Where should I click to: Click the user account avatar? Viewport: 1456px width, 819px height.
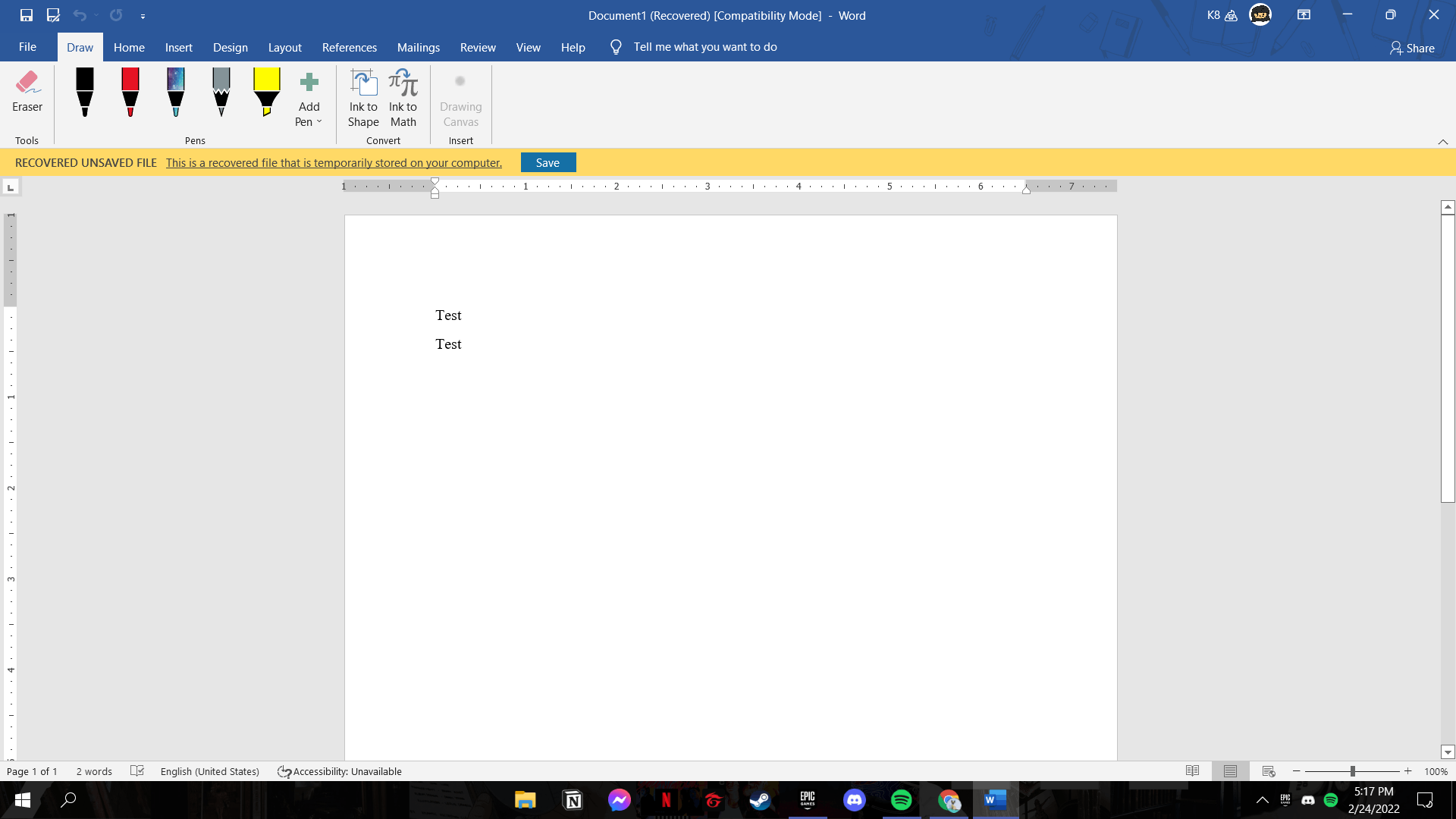[1260, 15]
